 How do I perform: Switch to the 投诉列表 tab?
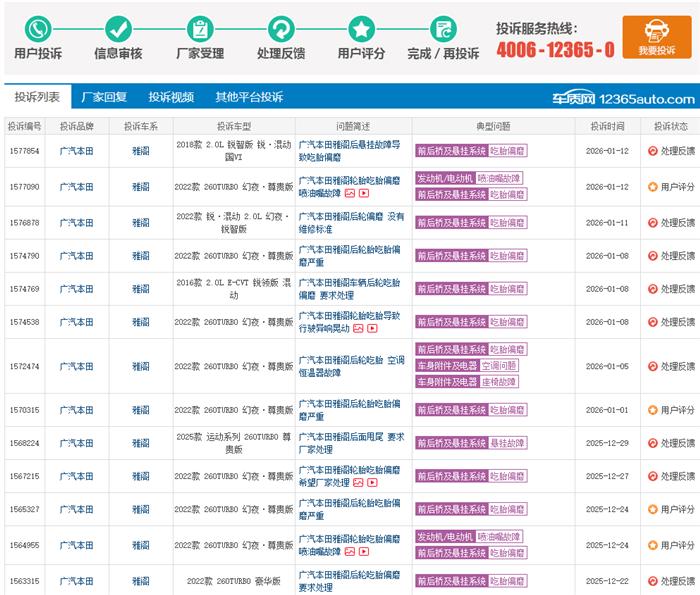point(36,97)
